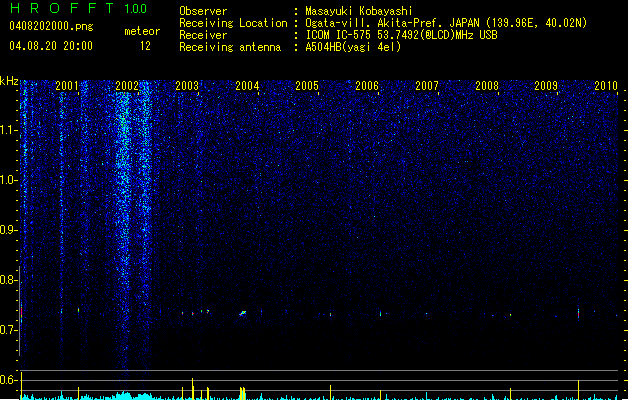Click the Receiver label

pyautogui.click(x=203, y=35)
